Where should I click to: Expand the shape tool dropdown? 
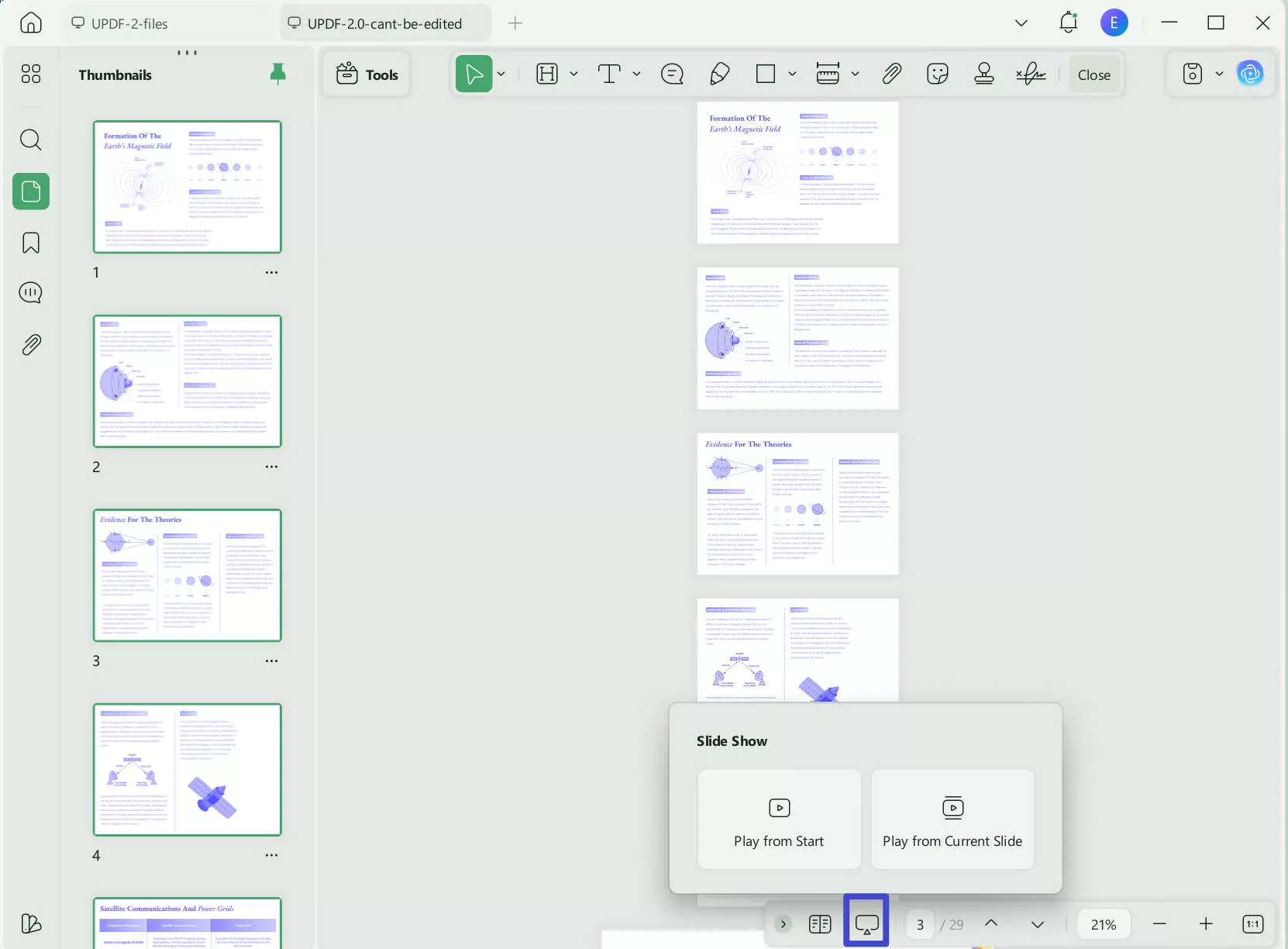click(x=793, y=74)
